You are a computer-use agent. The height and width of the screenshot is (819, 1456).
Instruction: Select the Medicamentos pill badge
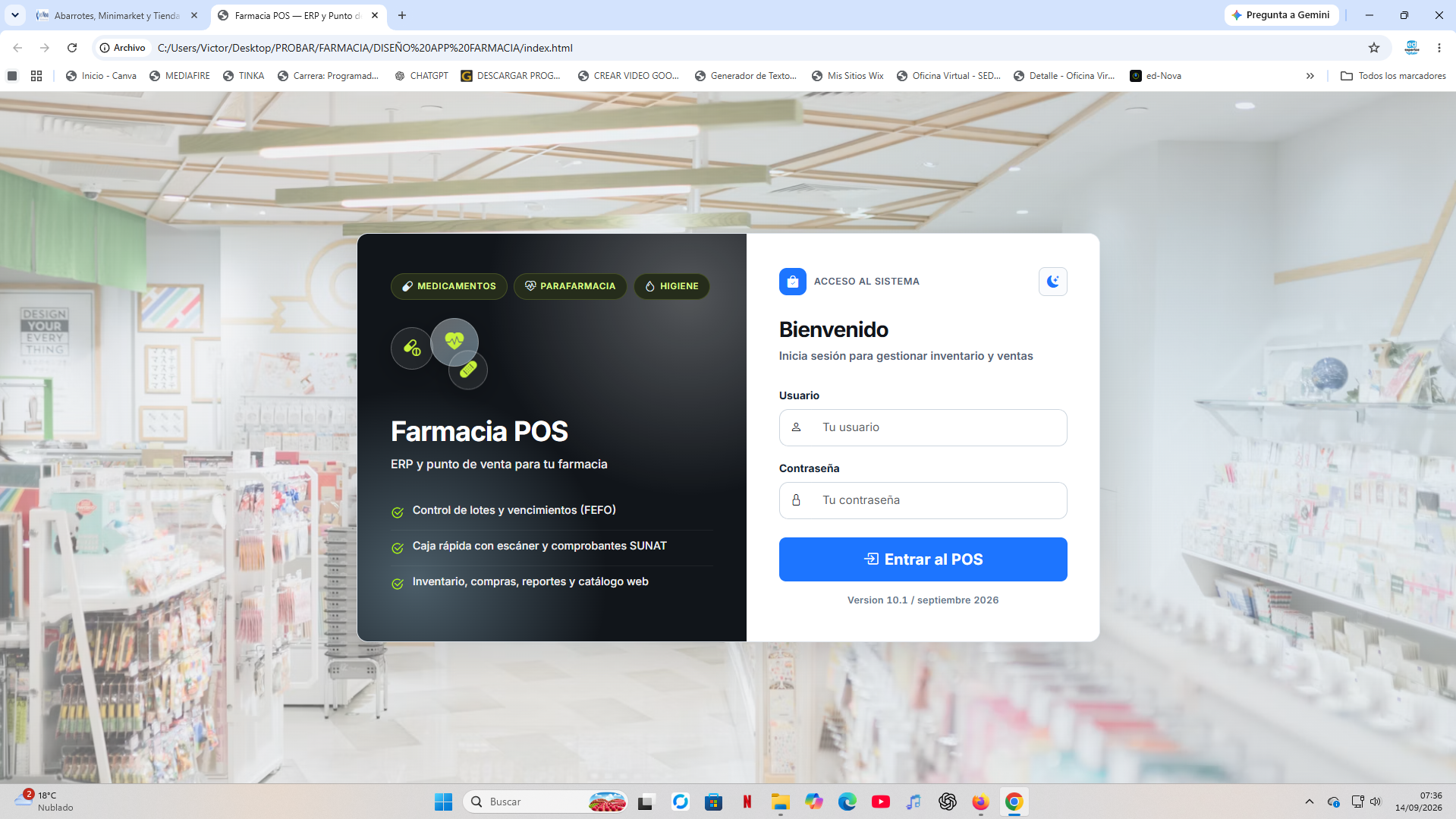[x=449, y=286]
